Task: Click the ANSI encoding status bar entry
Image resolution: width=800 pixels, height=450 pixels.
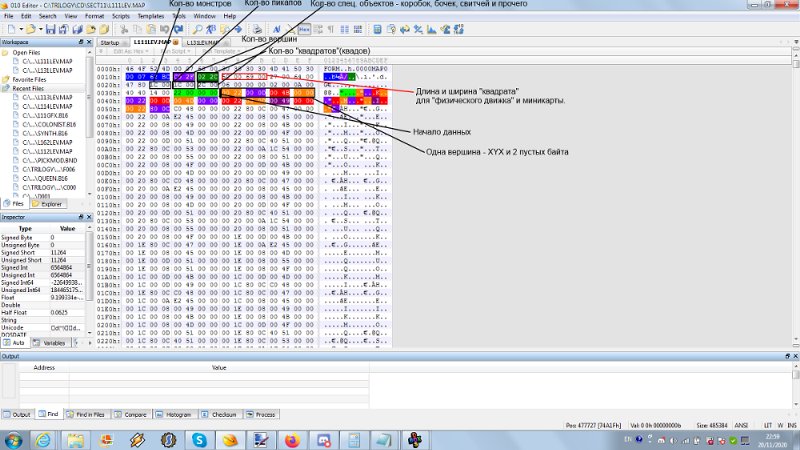Action: point(741,425)
